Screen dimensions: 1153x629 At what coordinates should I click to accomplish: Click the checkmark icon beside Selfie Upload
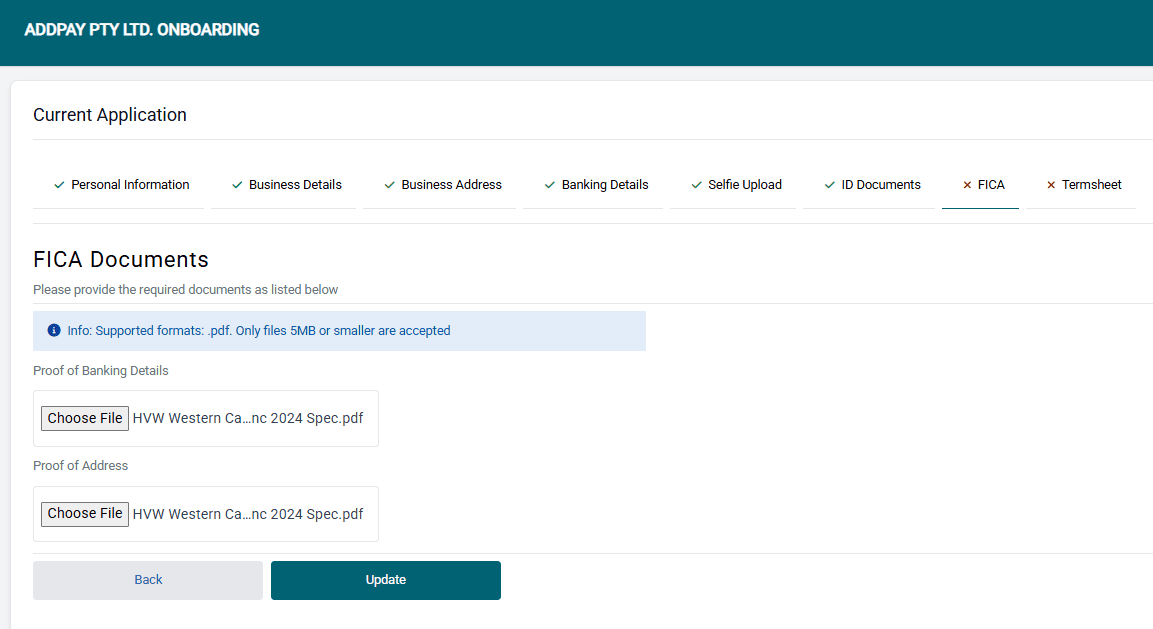click(697, 185)
